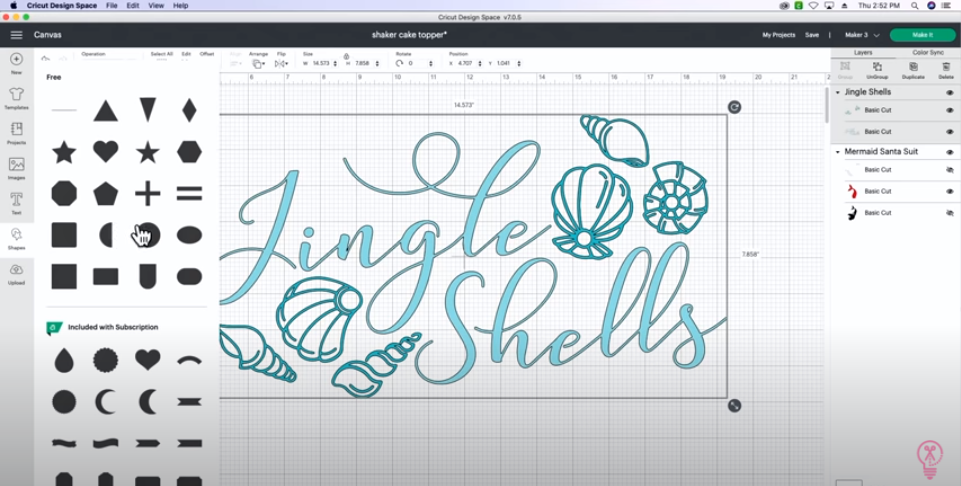The image size is (961, 486).
Task: Insert the scalloped circle subscription shape
Action: (x=105, y=360)
